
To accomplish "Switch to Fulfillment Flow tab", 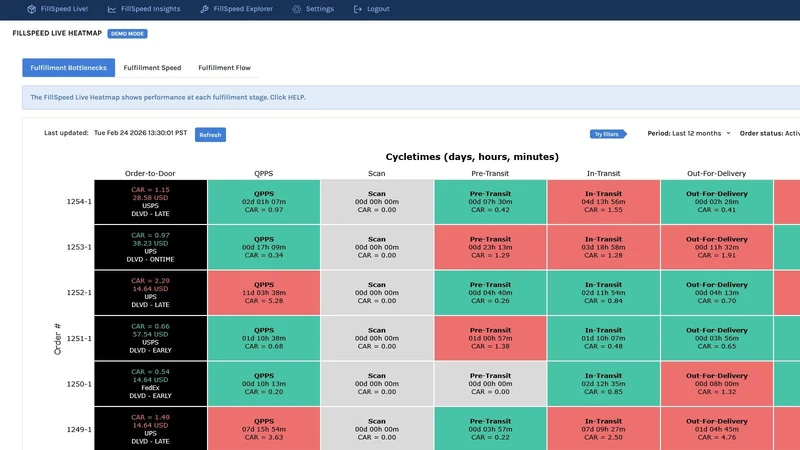I will tap(224, 67).
